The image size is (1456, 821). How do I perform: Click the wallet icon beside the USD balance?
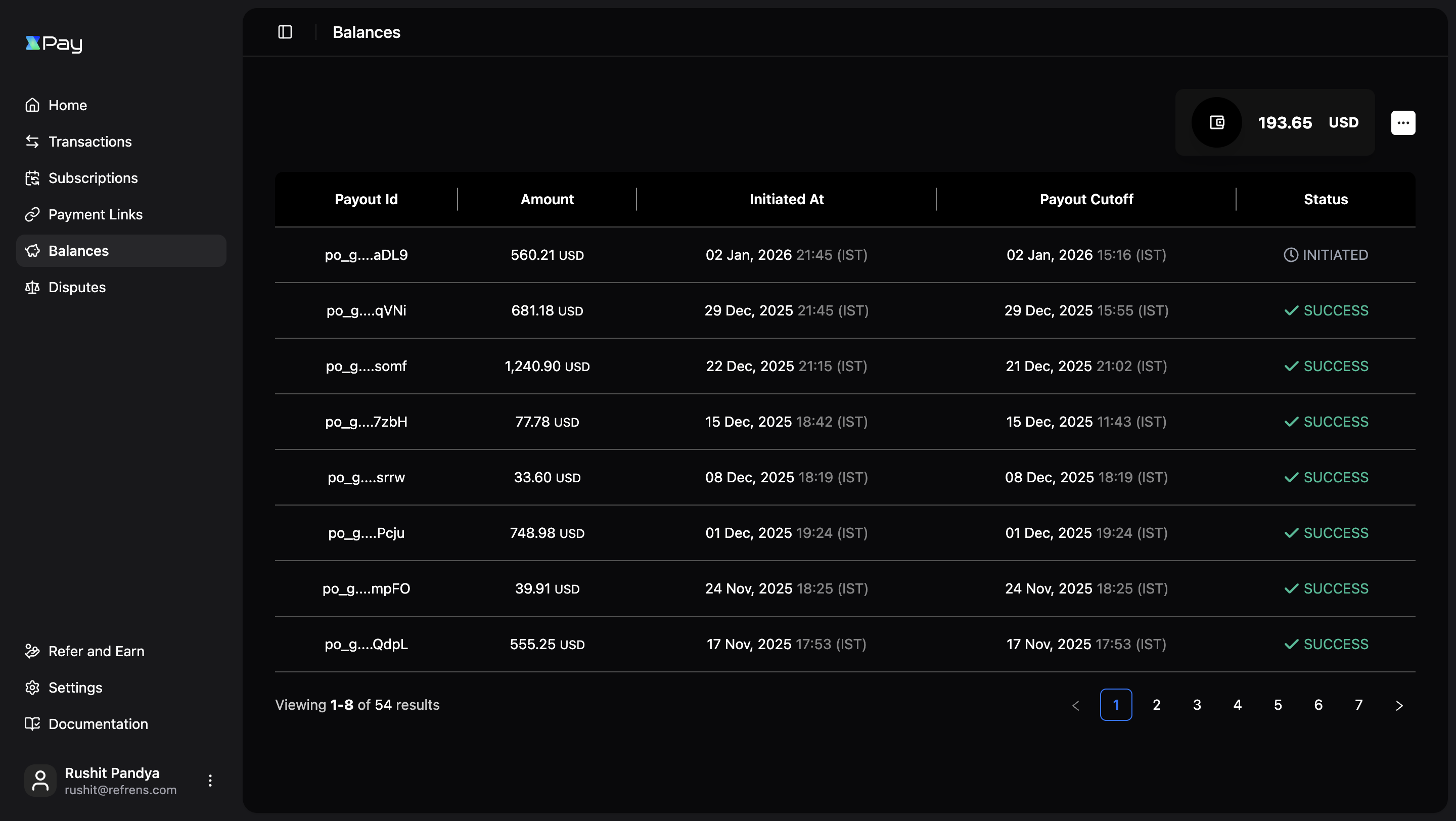click(x=1216, y=123)
